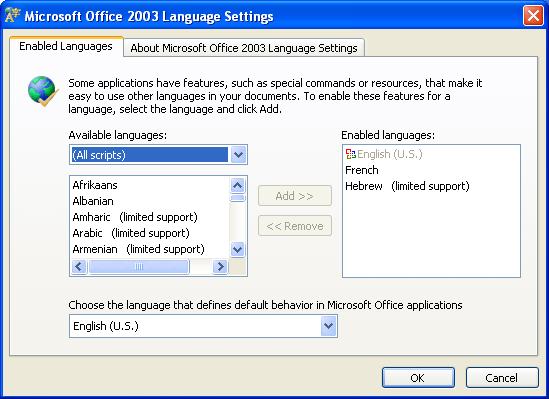
Task: Select Amharic (limited support) in the list
Action: (x=150, y=217)
